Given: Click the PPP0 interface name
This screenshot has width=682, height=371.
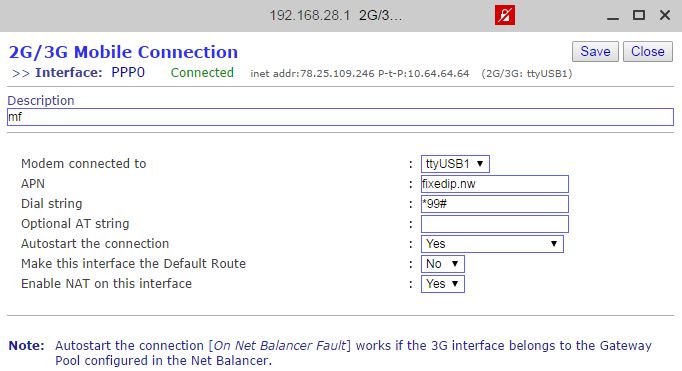Looking at the screenshot, I should pyautogui.click(x=128, y=73).
